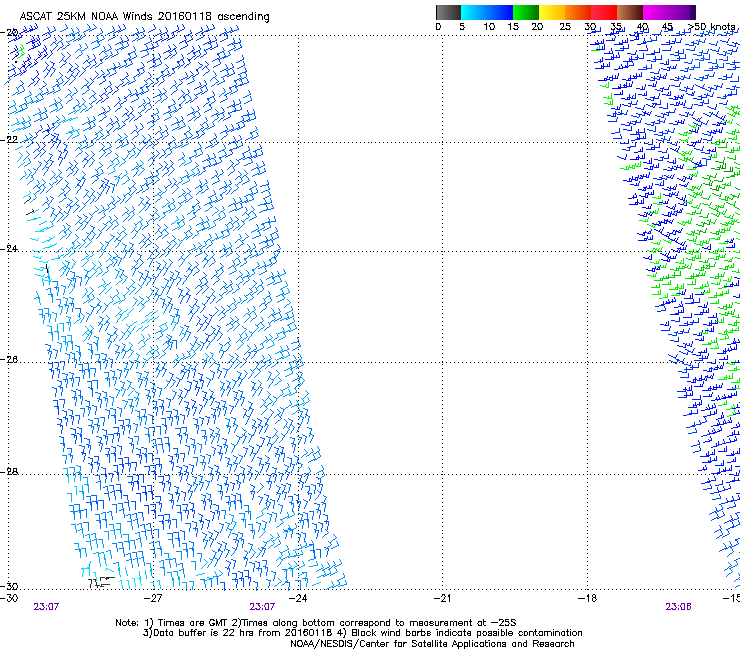
Task: Pick the magenta 40-45 knots color segment
Action: point(656,12)
